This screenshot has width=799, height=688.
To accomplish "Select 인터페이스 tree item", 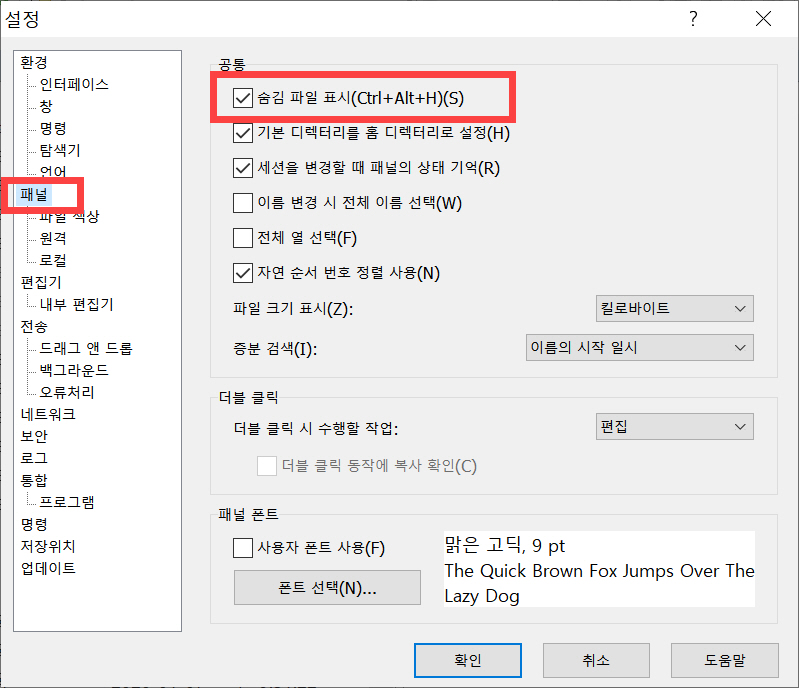I will pos(74,84).
